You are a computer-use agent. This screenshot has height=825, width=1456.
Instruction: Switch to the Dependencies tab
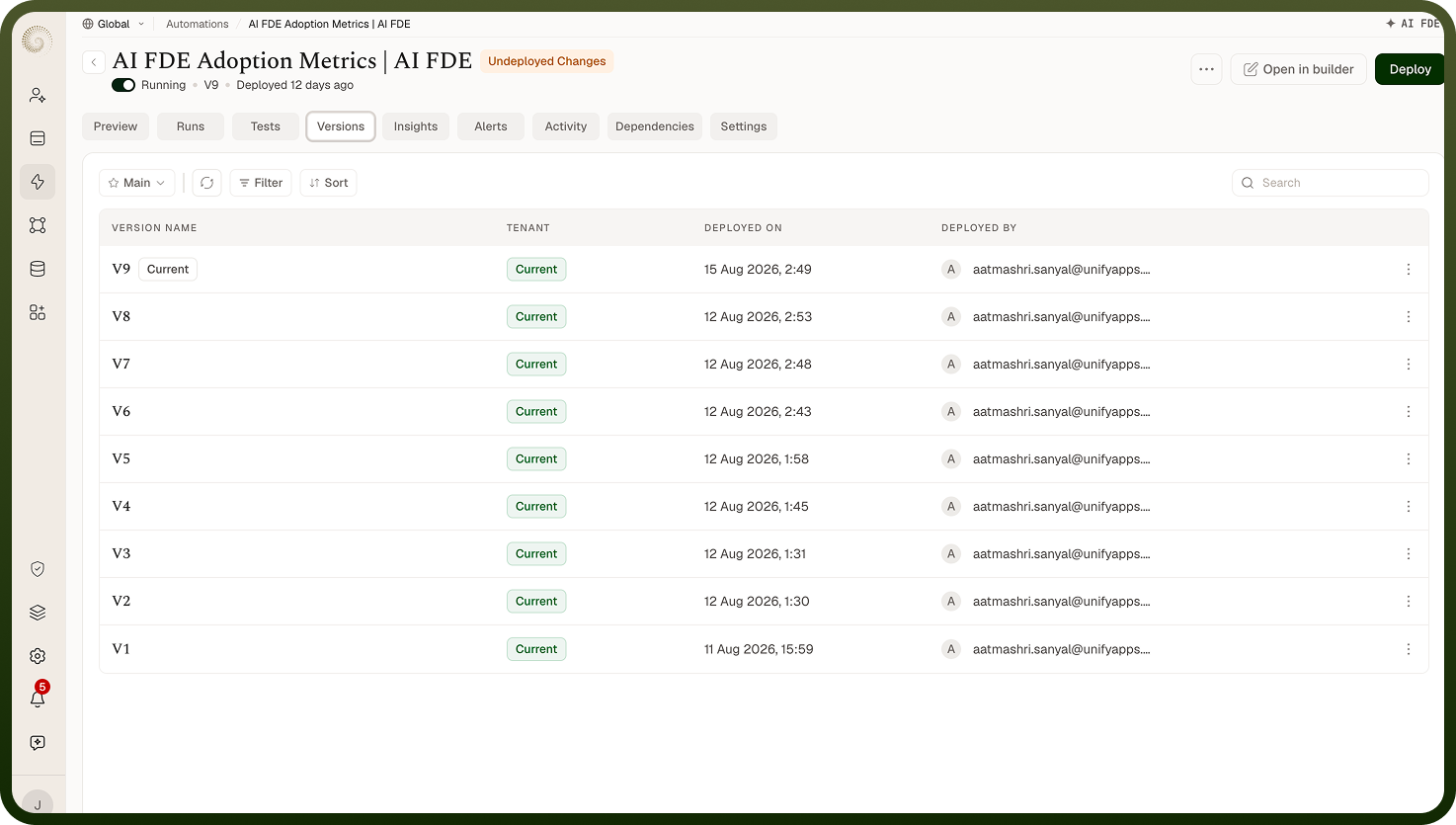pos(655,126)
